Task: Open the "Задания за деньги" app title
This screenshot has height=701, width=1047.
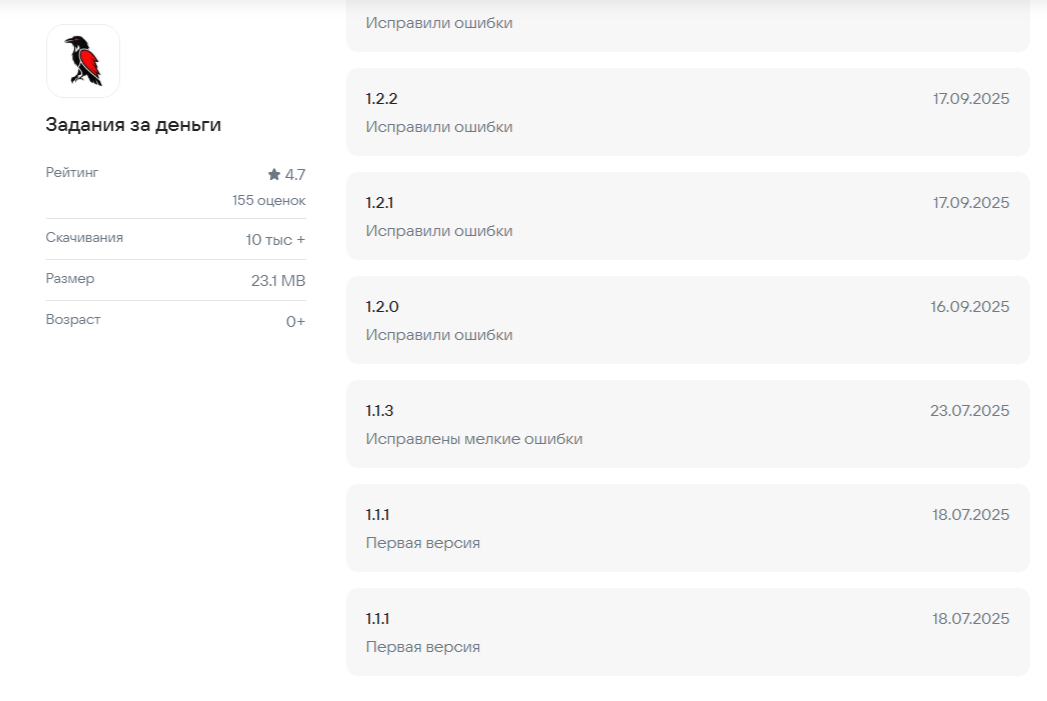Action: (133, 125)
